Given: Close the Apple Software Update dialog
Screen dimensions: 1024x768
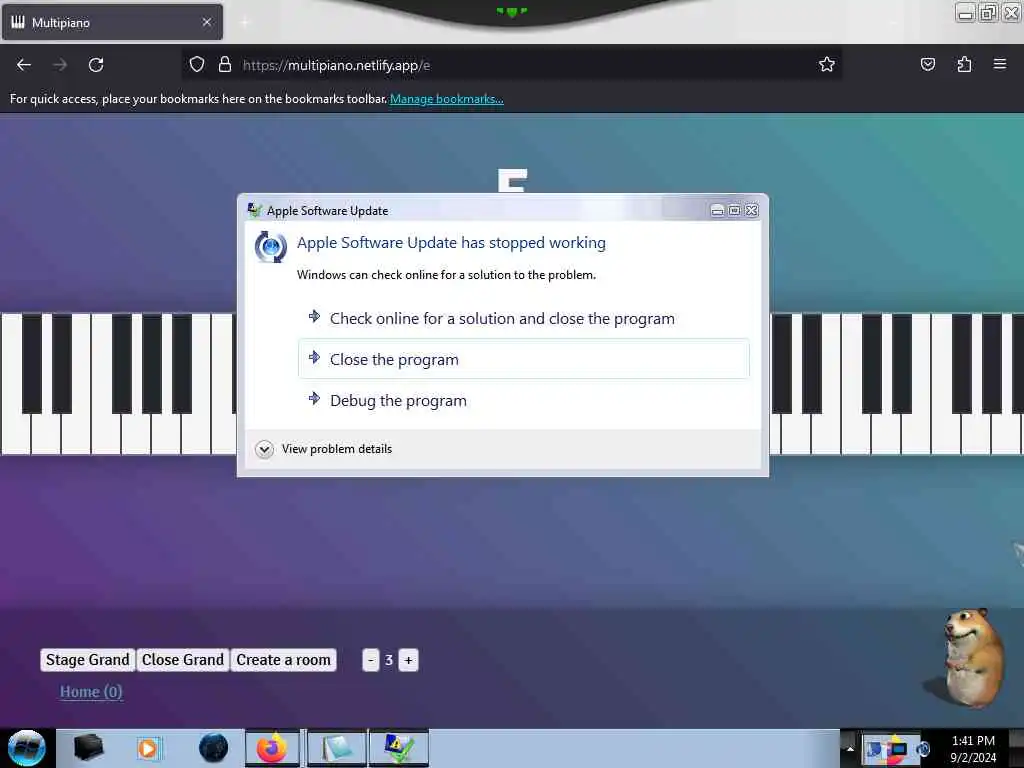Looking at the screenshot, I should tap(752, 210).
